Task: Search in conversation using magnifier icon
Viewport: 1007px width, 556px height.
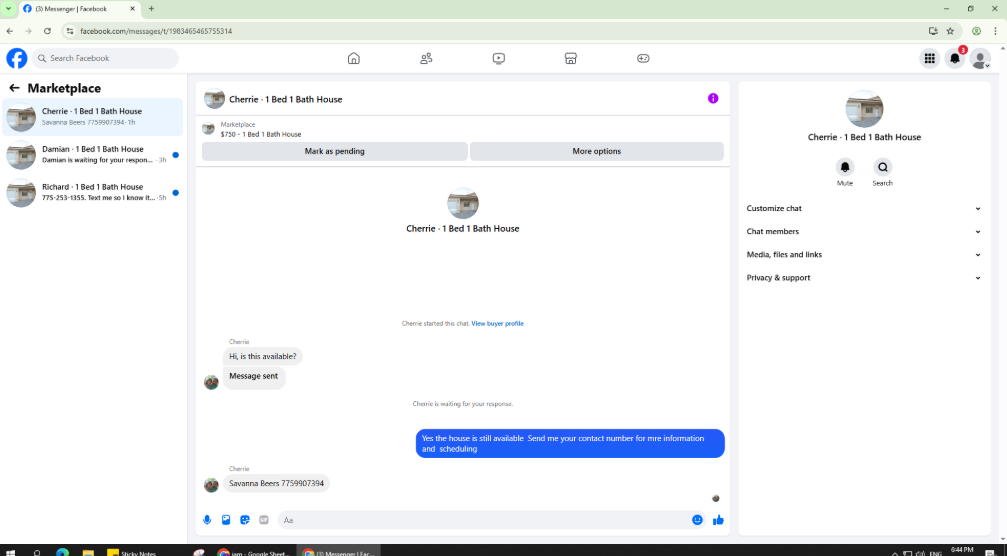Action: pyautogui.click(x=882, y=167)
